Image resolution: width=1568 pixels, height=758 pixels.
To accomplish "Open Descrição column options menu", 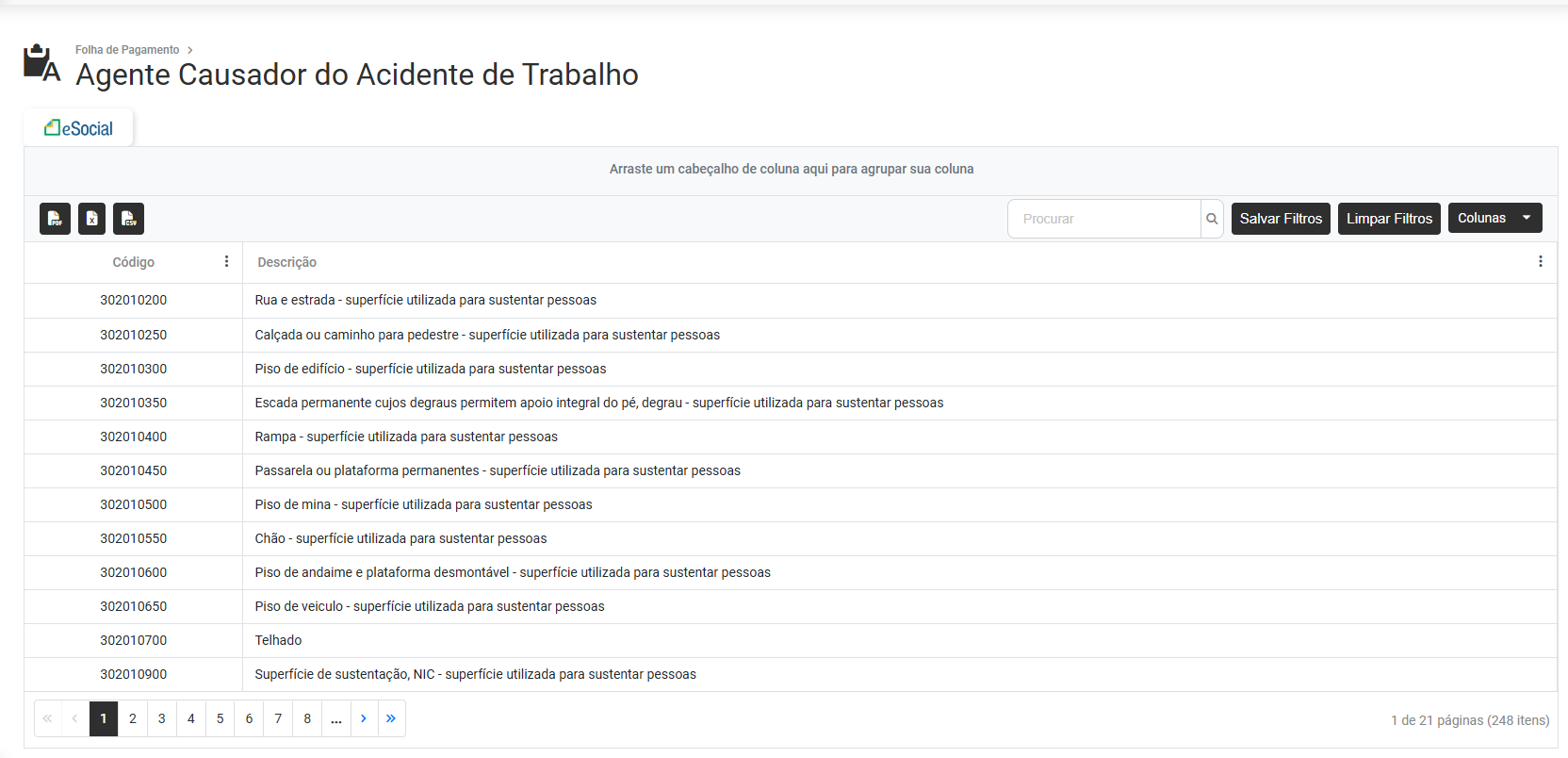I will (x=1540, y=262).
